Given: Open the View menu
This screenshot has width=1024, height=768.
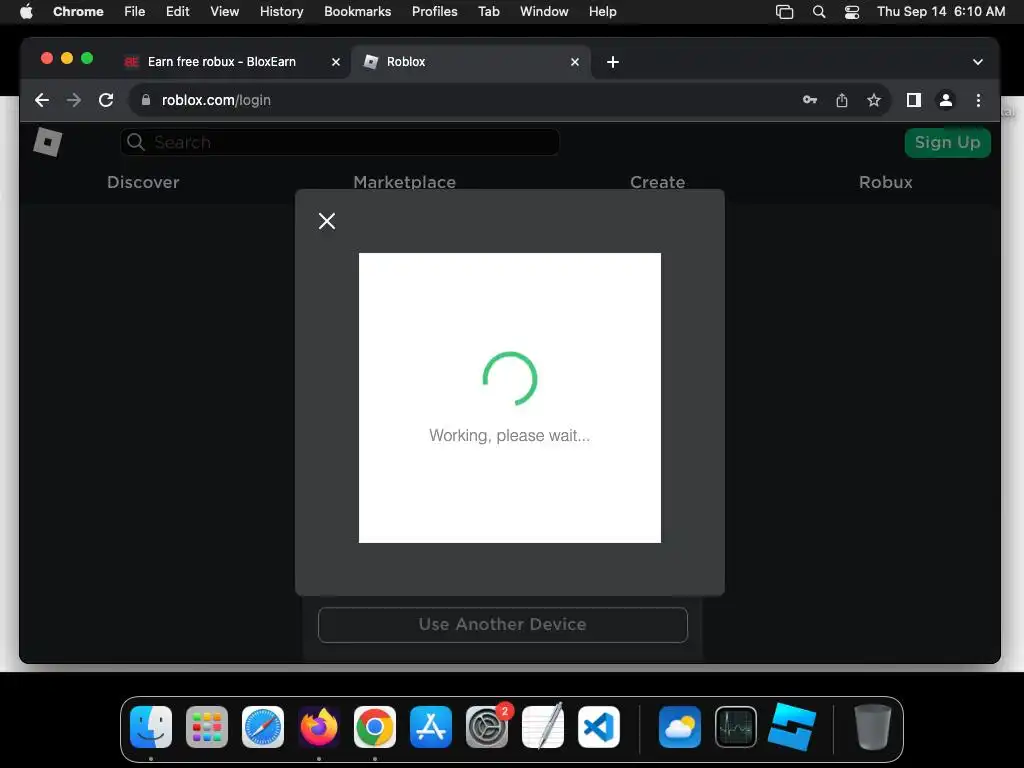Looking at the screenshot, I should (225, 12).
